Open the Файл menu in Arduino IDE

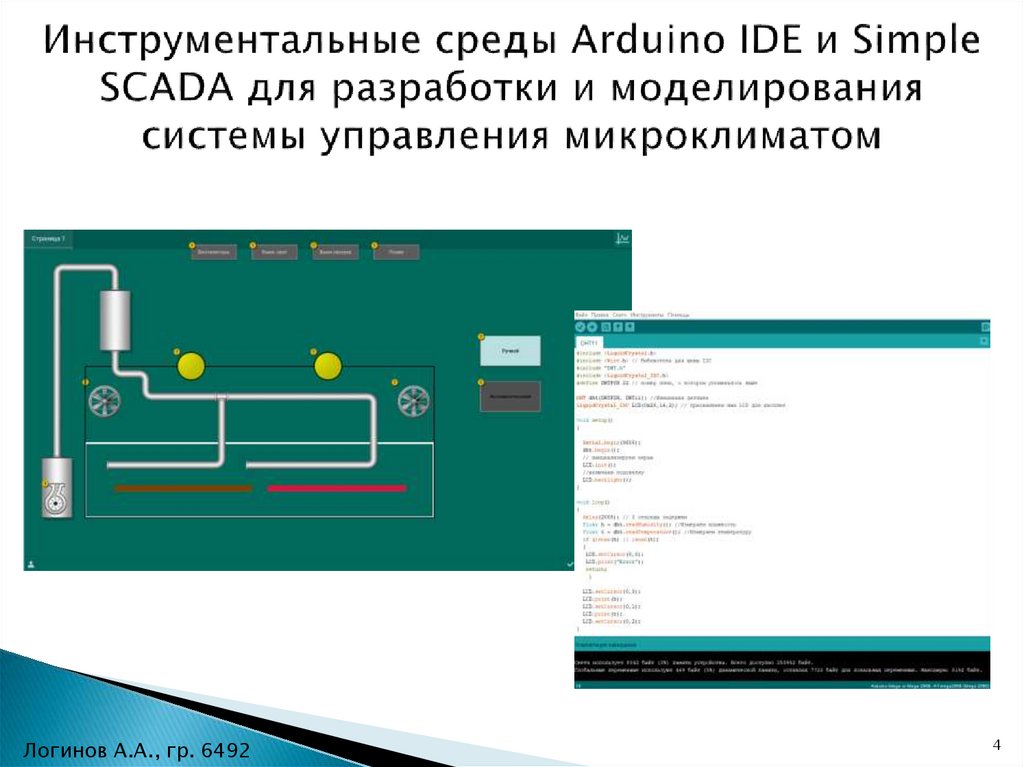click(582, 311)
